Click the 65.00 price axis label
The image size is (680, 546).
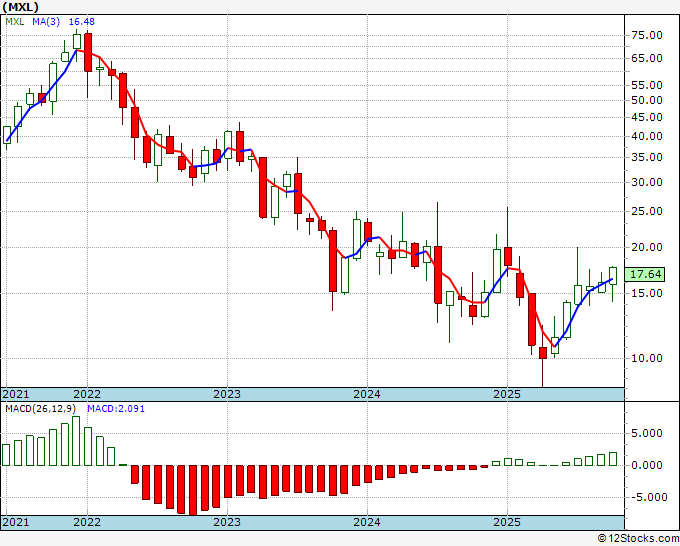647,58
